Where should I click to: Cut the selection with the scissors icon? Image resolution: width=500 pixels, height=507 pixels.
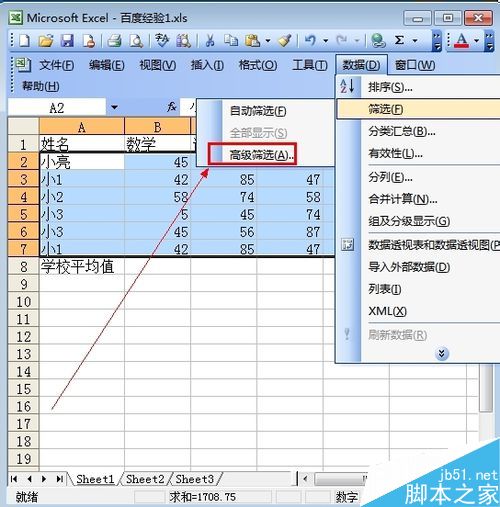pos(210,41)
